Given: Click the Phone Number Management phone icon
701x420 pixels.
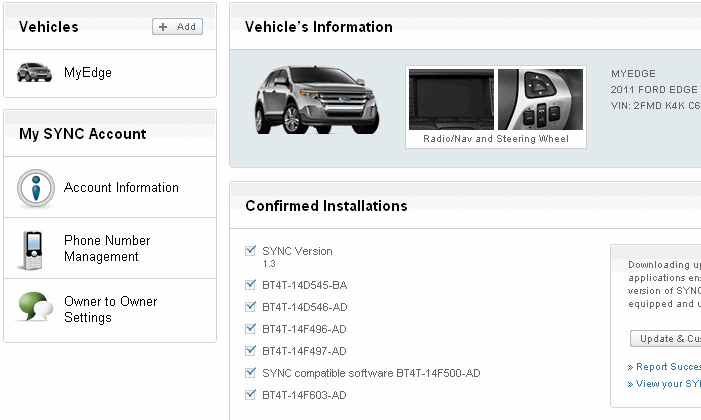Looking at the screenshot, I should 35,249.
